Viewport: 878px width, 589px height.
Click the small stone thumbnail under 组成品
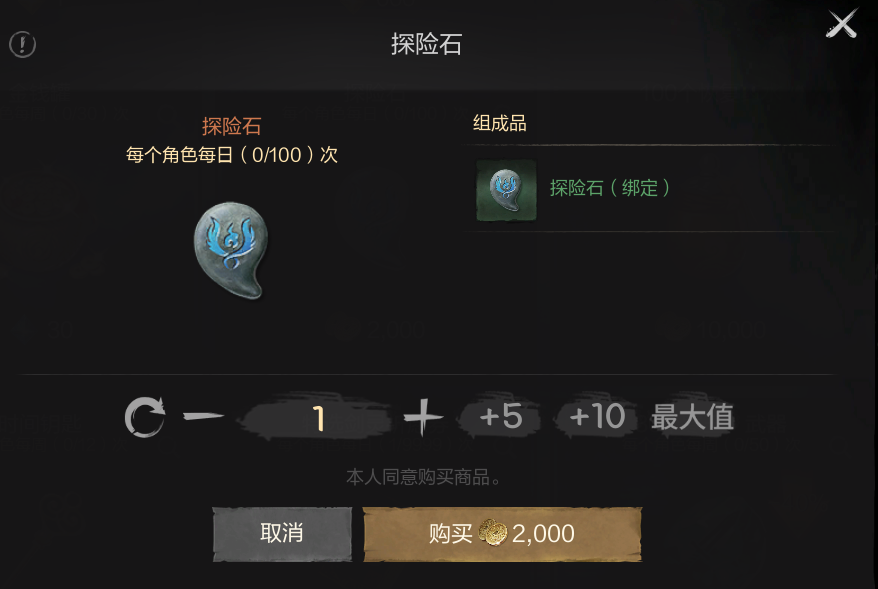506,190
